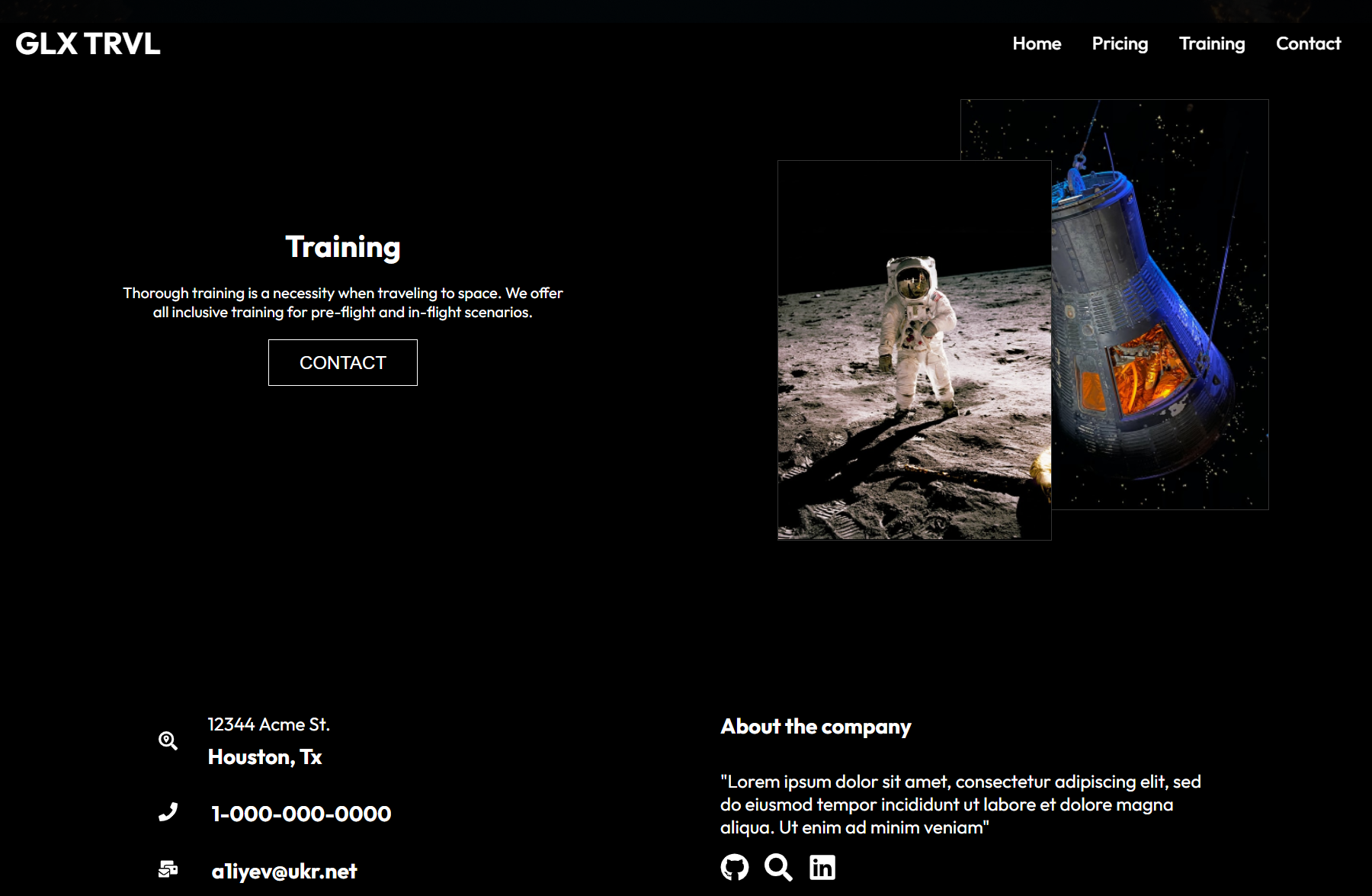The image size is (1372, 896).
Task: Click the astronaut on moon photo
Action: pos(914,350)
